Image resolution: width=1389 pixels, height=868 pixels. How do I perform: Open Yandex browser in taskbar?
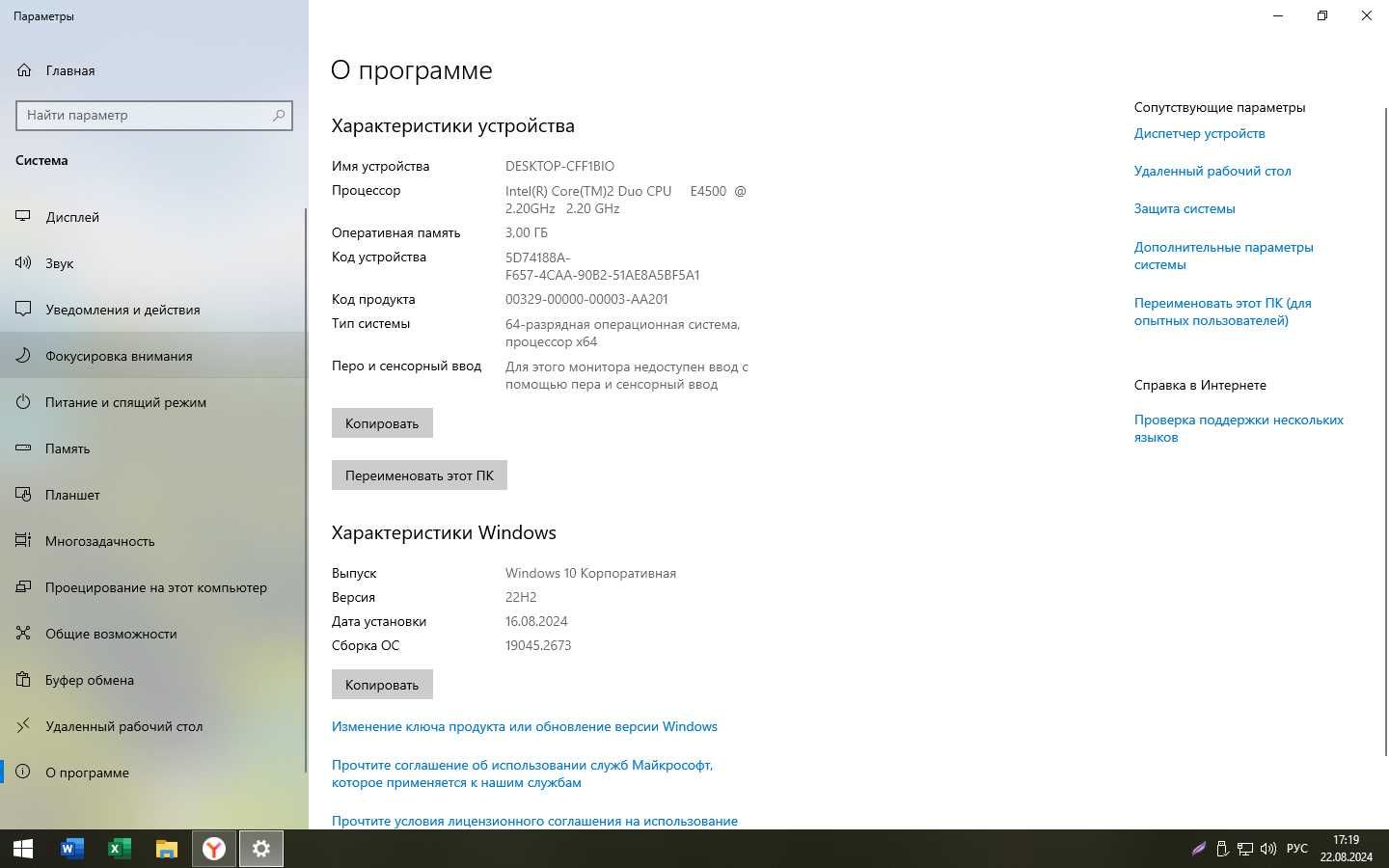(214, 849)
